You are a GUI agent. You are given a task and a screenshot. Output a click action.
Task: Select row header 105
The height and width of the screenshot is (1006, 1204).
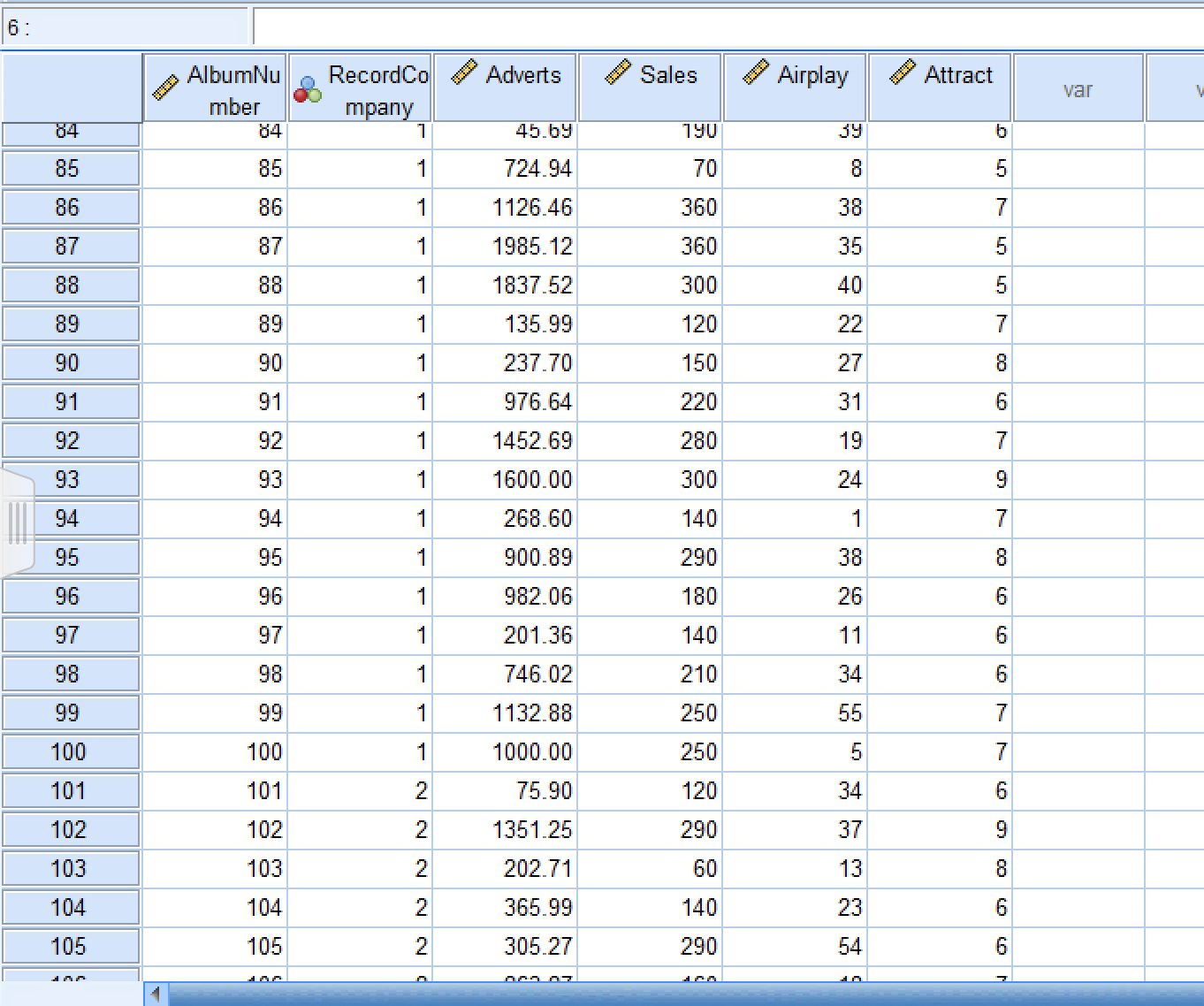click(71, 946)
